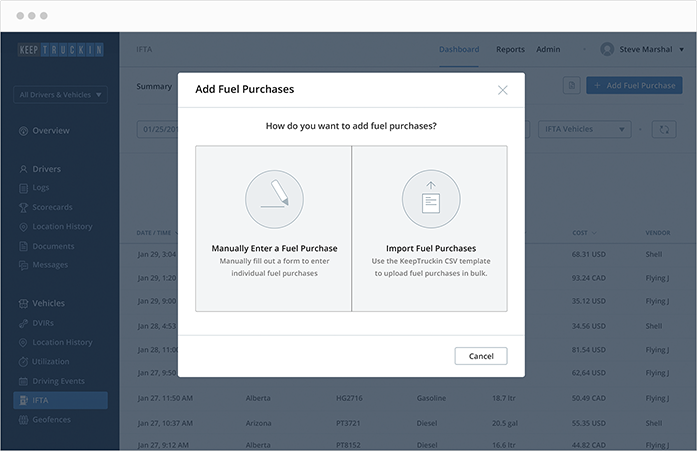Click Jan 27, 11:50 AM row date
Image resolution: width=697 pixels, height=451 pixels.
pos(165,398)
